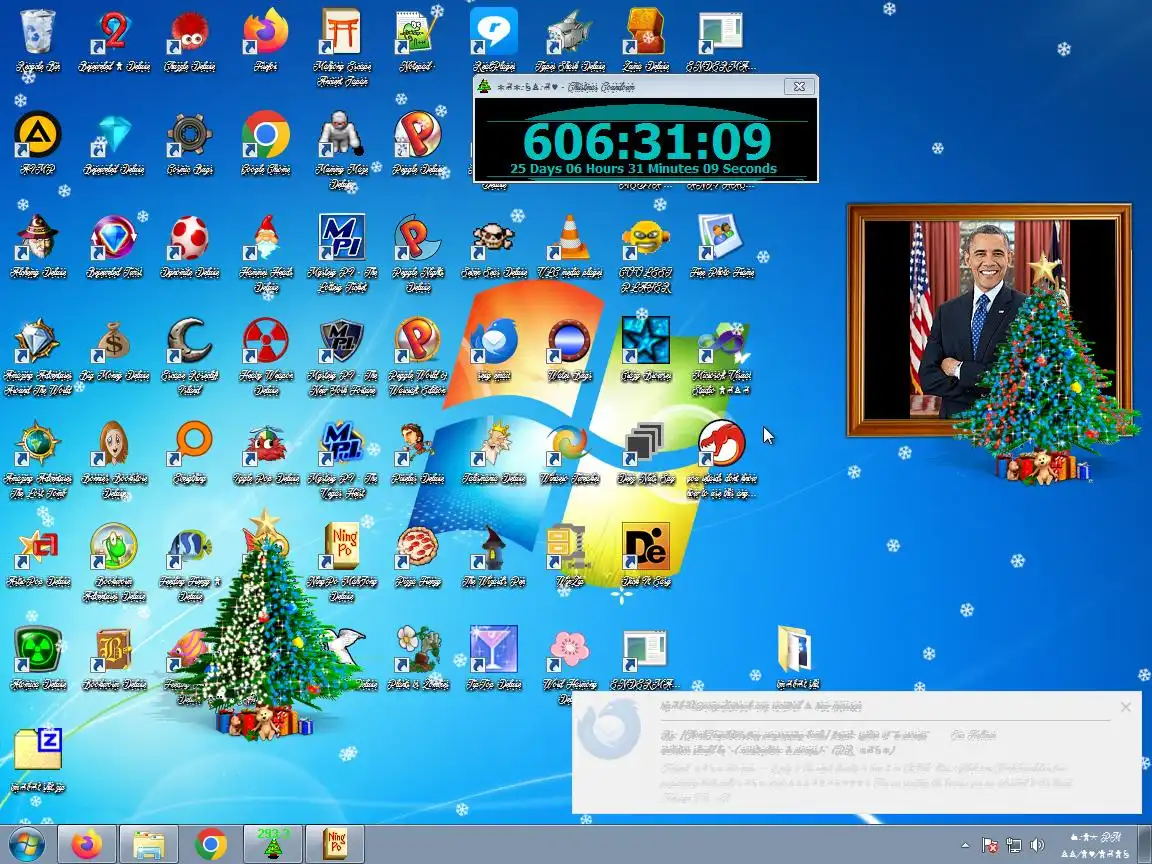Open Thunderbird mail desktop shortcut
The image size is (1152, 864).
click(x=494, y=341)
